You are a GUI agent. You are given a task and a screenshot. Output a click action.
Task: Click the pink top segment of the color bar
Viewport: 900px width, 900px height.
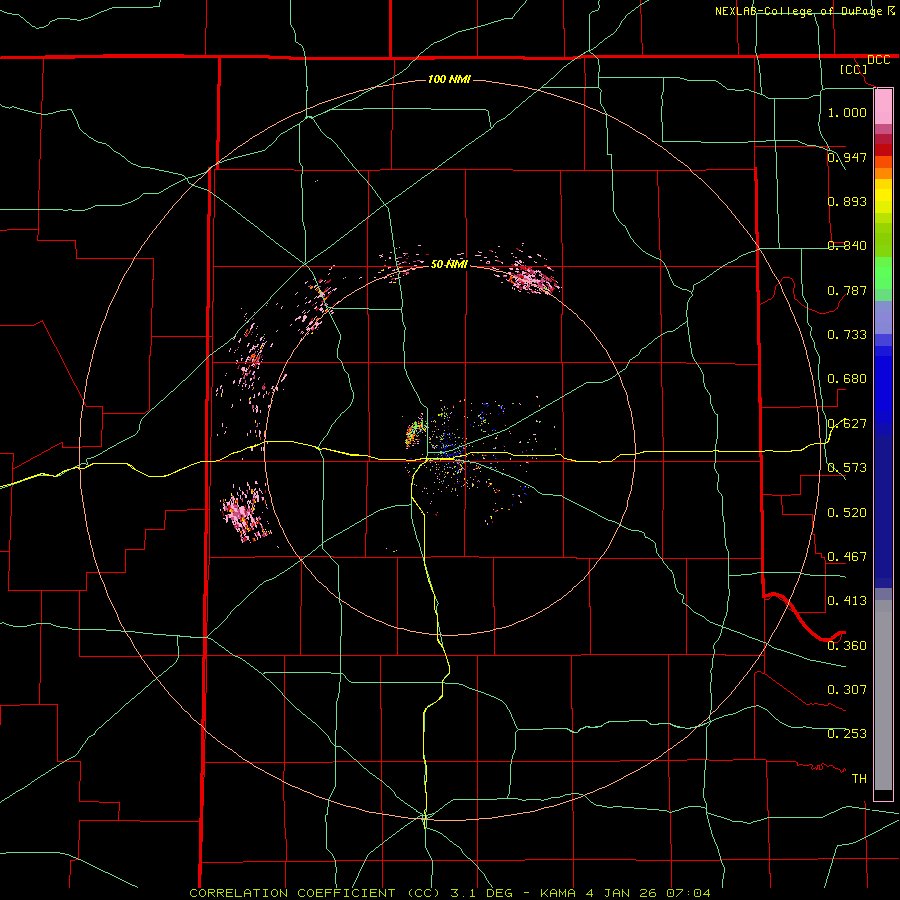[883, 106]
